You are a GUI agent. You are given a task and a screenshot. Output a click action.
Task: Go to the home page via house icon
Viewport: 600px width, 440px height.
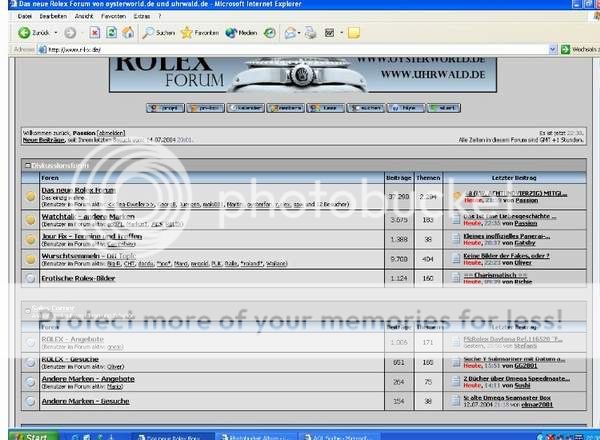128,33
